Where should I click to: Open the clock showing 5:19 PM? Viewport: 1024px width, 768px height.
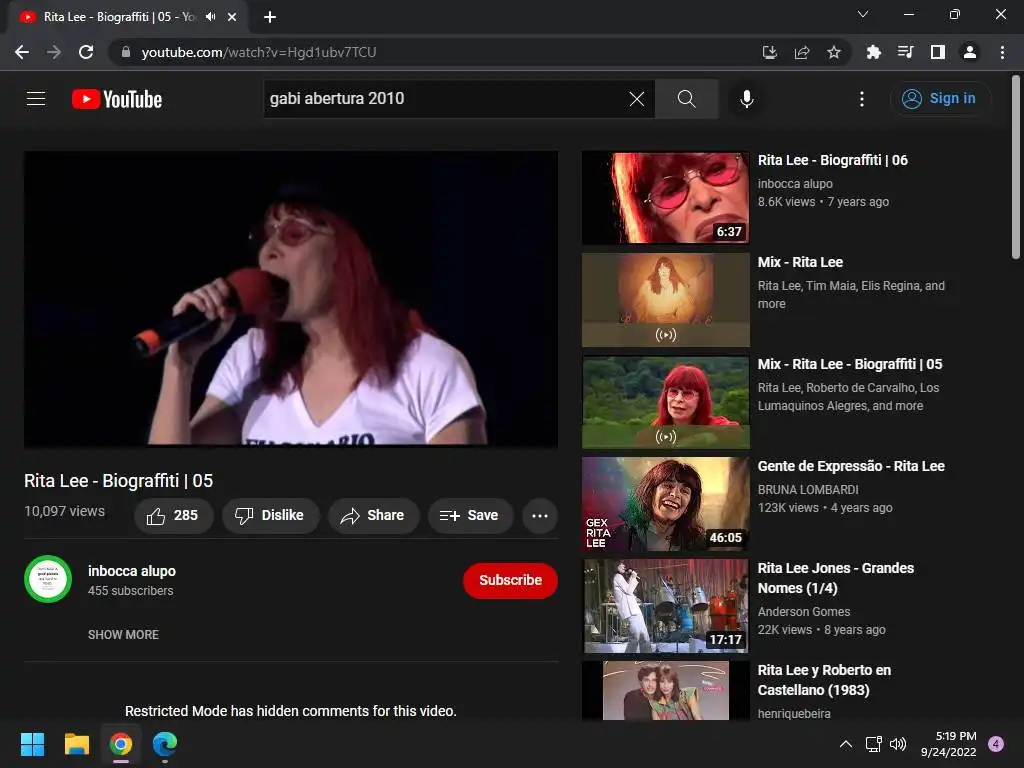[948, 744]
